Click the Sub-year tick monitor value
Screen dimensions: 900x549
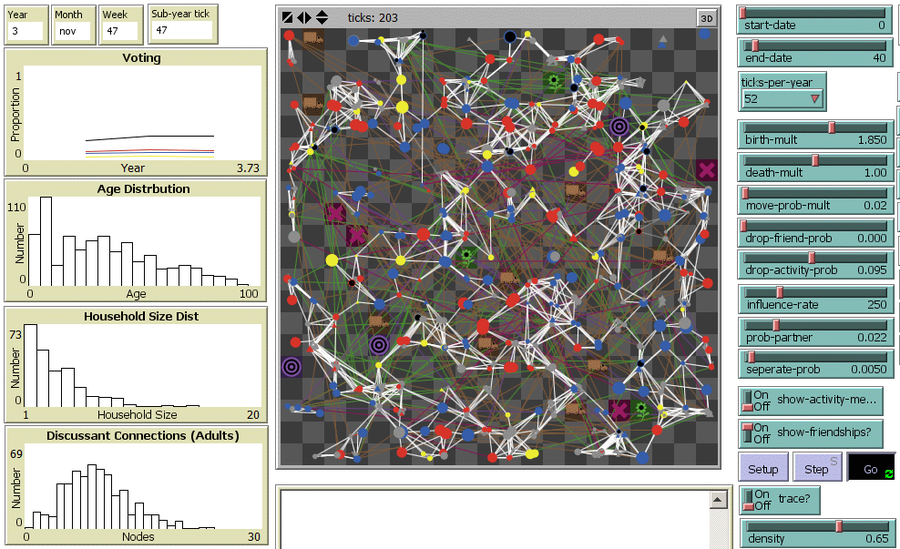click(x=183, y=30)
